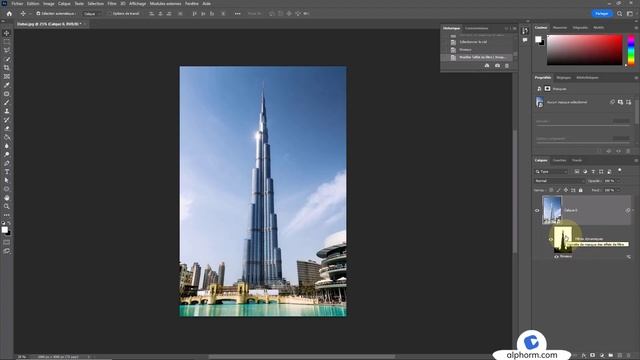
Task: Toggle visibility of the Niveaux smart filter
Action: coord(556,257)
